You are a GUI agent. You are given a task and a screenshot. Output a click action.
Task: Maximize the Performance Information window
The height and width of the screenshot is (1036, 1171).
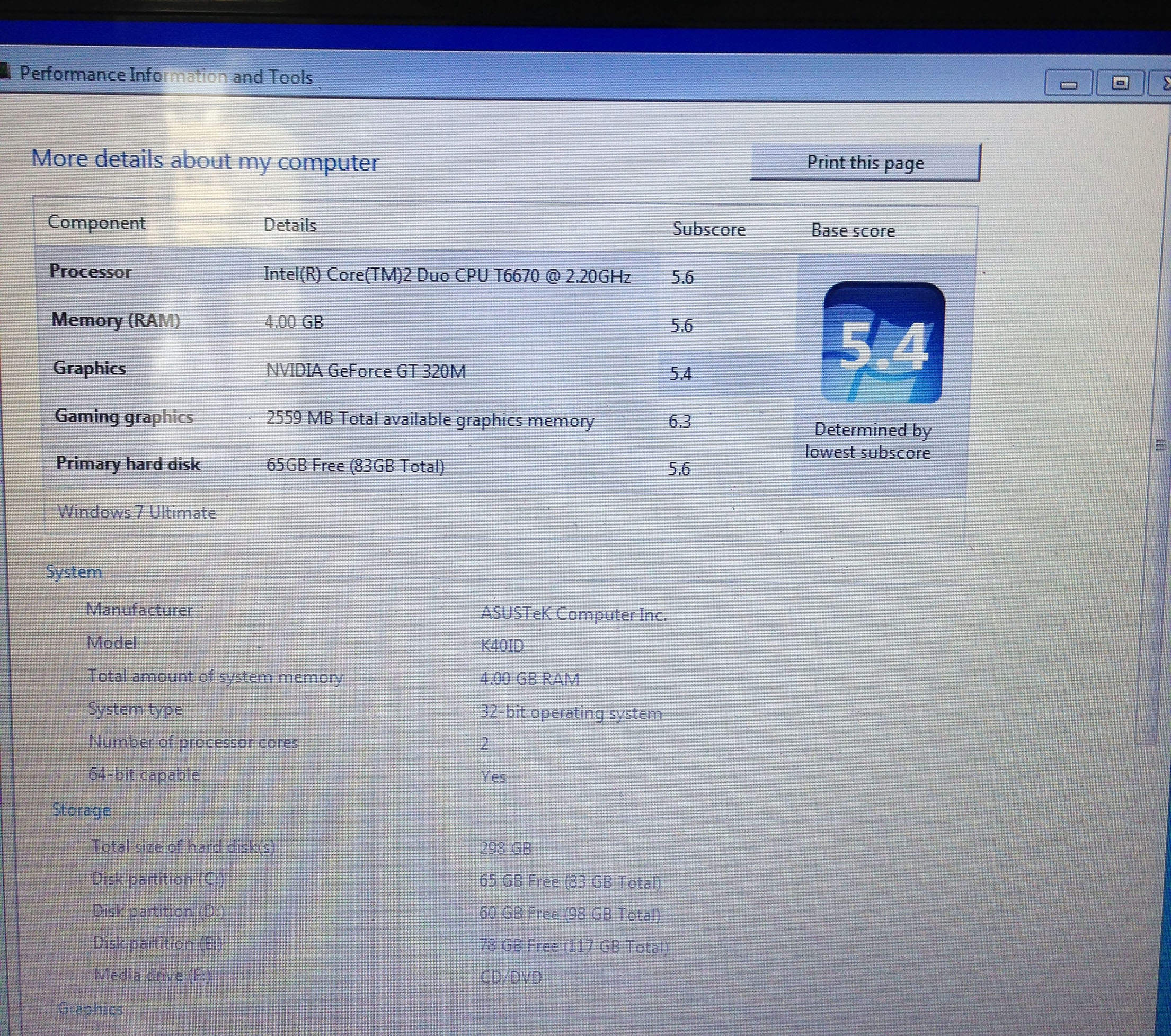[1120, 84]
